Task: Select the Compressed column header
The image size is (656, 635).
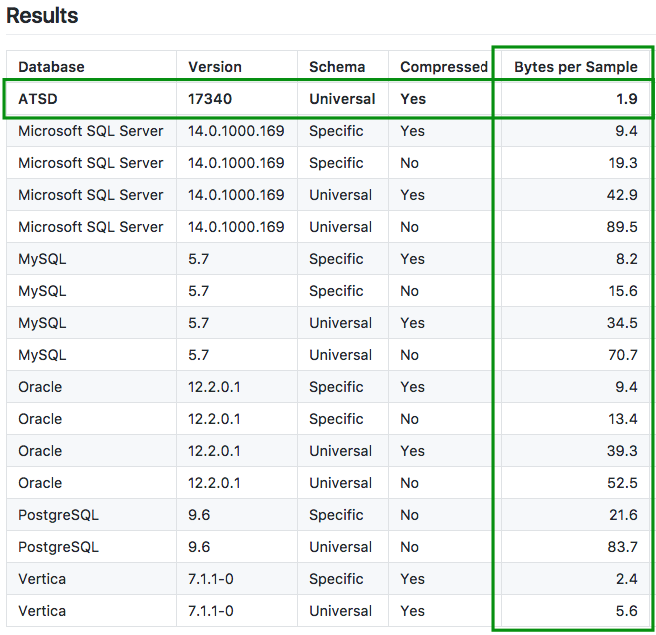Action: [444, 67]
